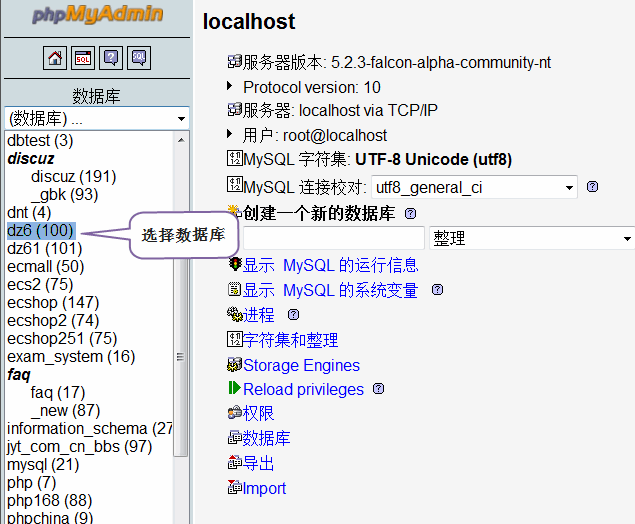Open the 整理 collation dropdown
The height and width of the screenshot is (524, 635).
tap(532, 238)
